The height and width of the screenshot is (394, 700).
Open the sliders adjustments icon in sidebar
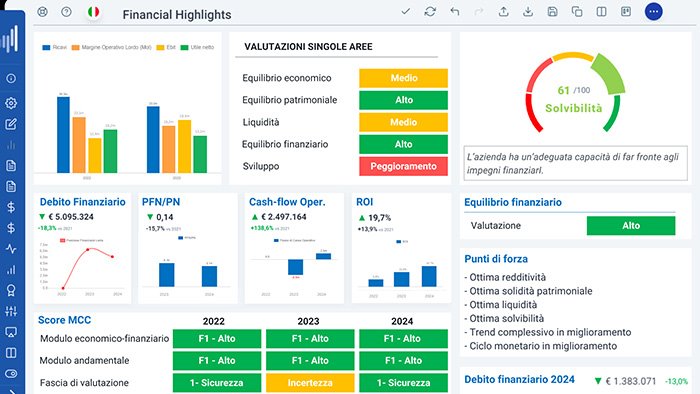pos(11,311)
